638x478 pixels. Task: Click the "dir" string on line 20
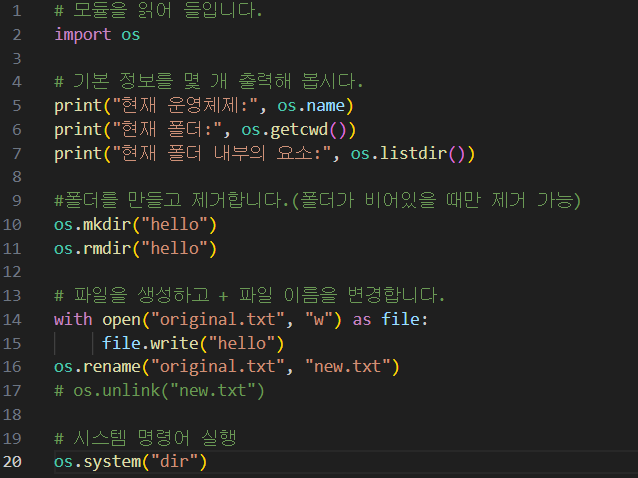pos(175,462)
